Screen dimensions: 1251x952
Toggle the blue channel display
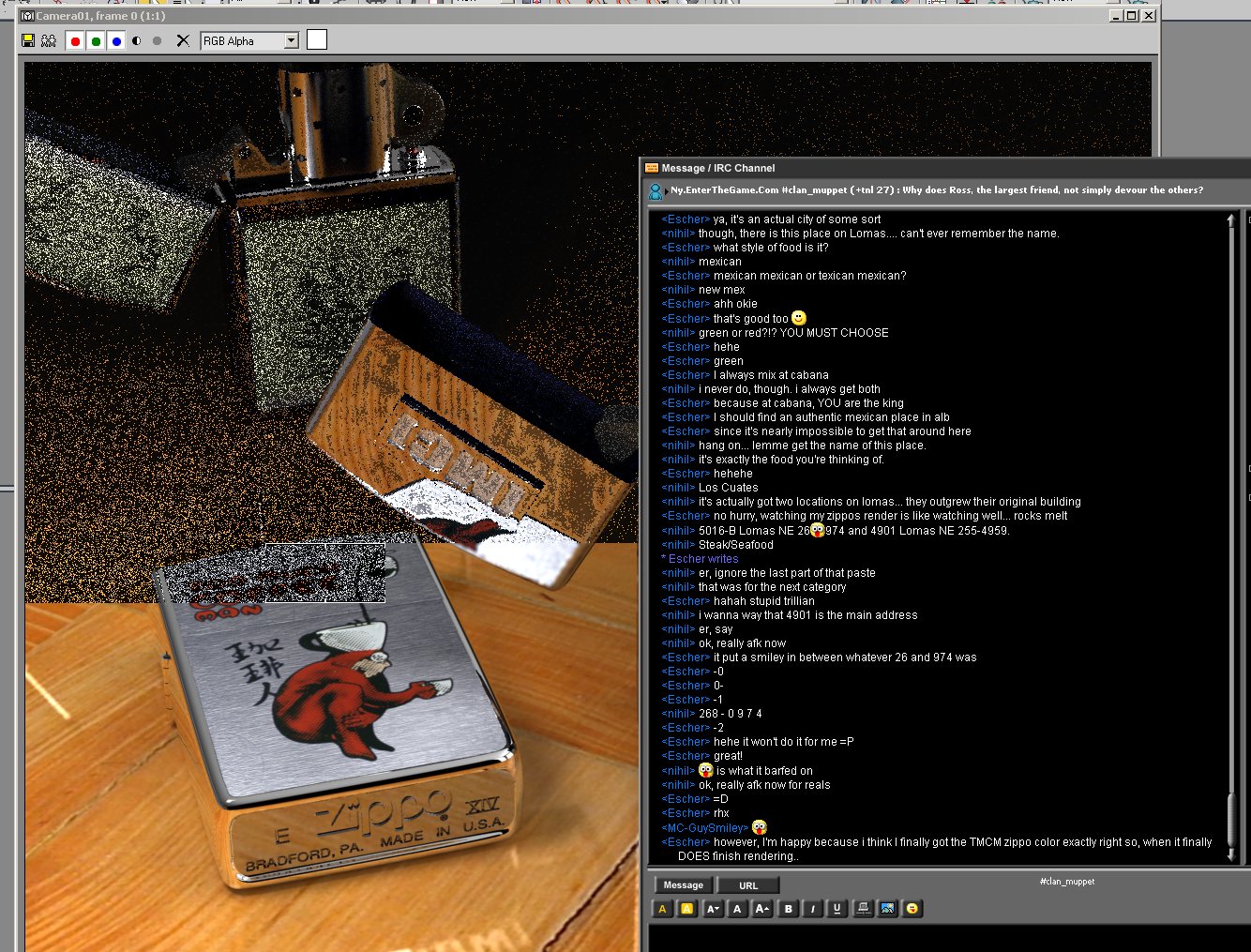[116, 40]
